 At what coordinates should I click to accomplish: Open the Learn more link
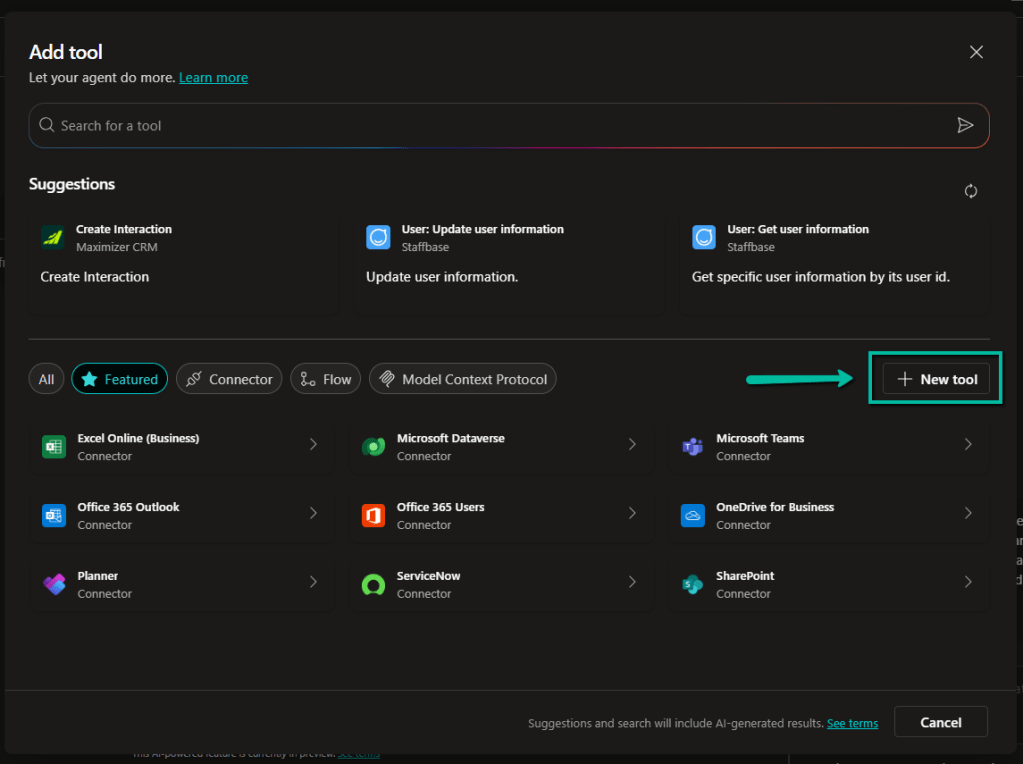(213, 78)
